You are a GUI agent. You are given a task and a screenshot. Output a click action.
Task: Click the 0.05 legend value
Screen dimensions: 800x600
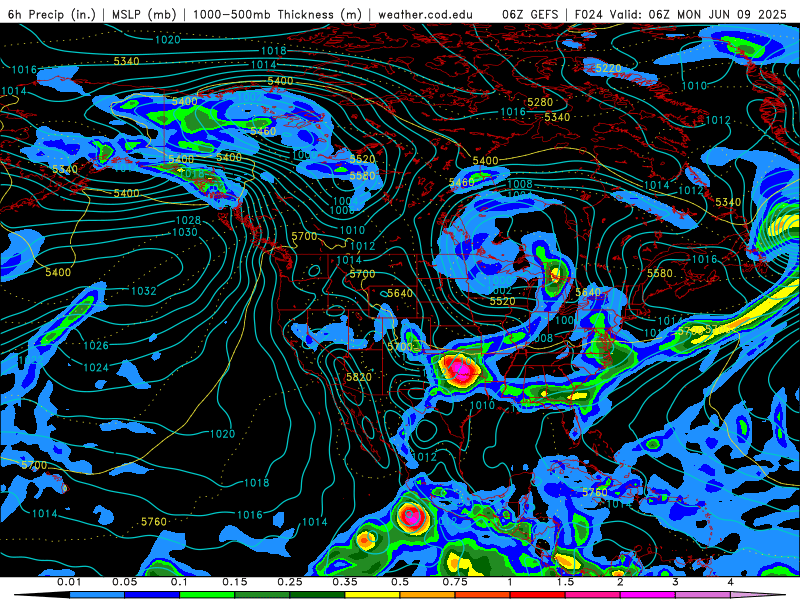coord(124,582)
